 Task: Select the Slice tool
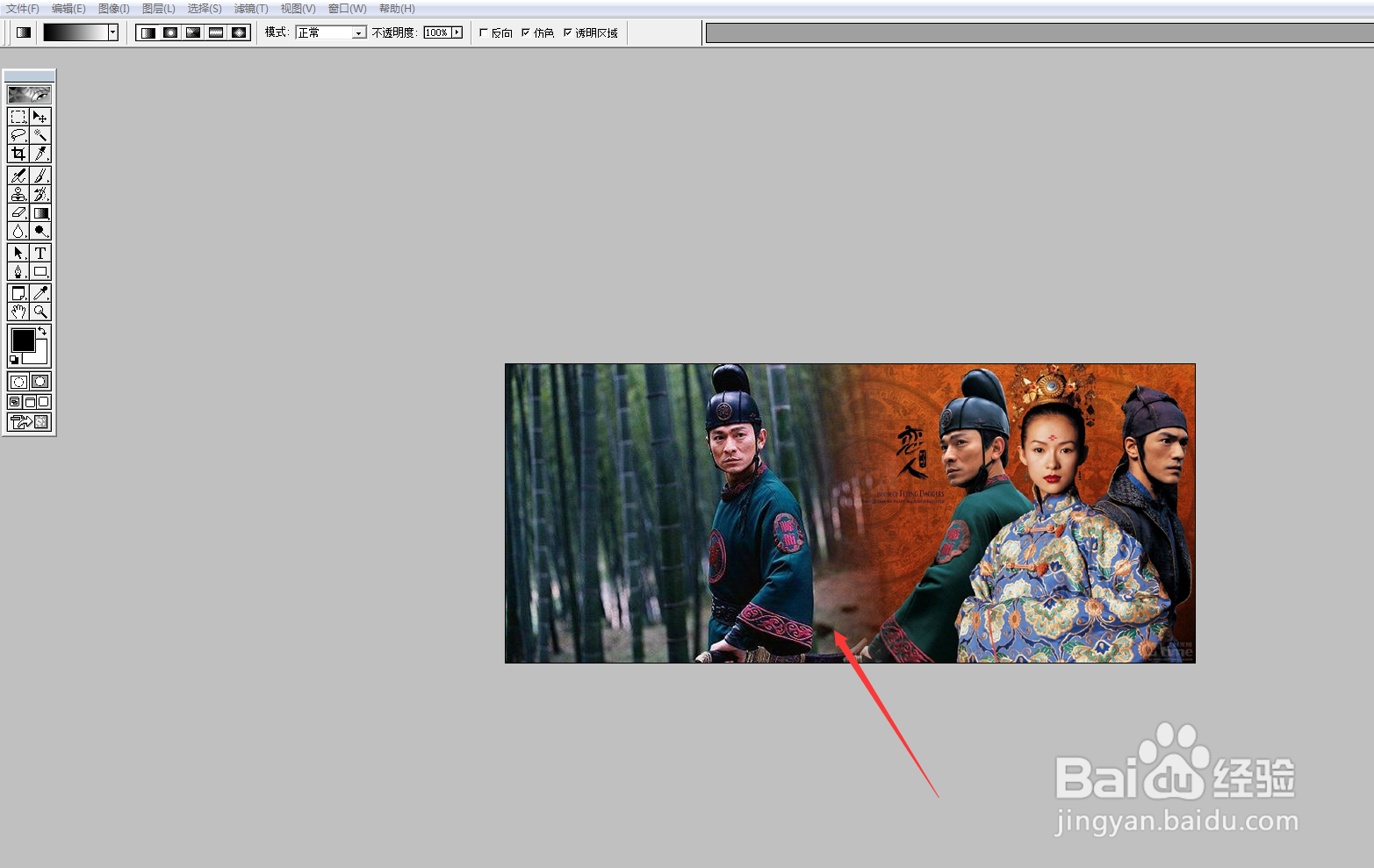[40, 154]
